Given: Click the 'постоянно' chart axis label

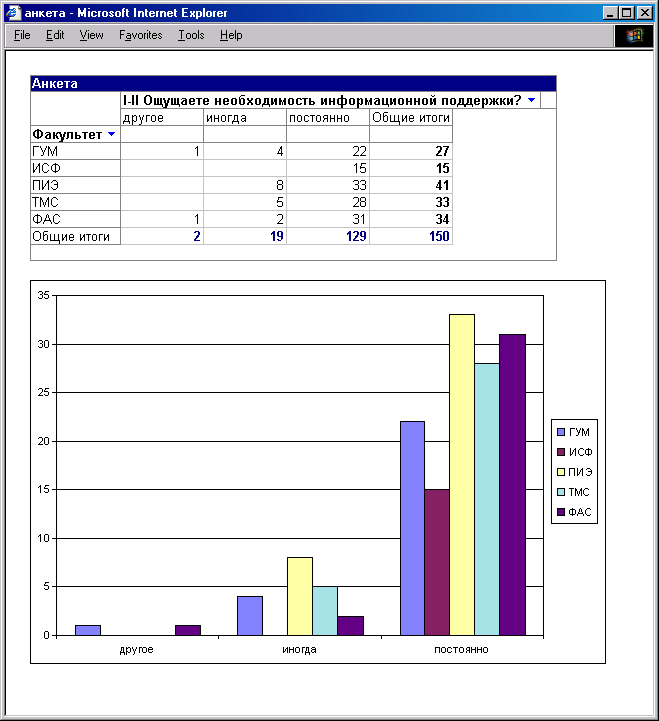Looking at the screenshot, I should pyautogui.click(x=461, y=649).
